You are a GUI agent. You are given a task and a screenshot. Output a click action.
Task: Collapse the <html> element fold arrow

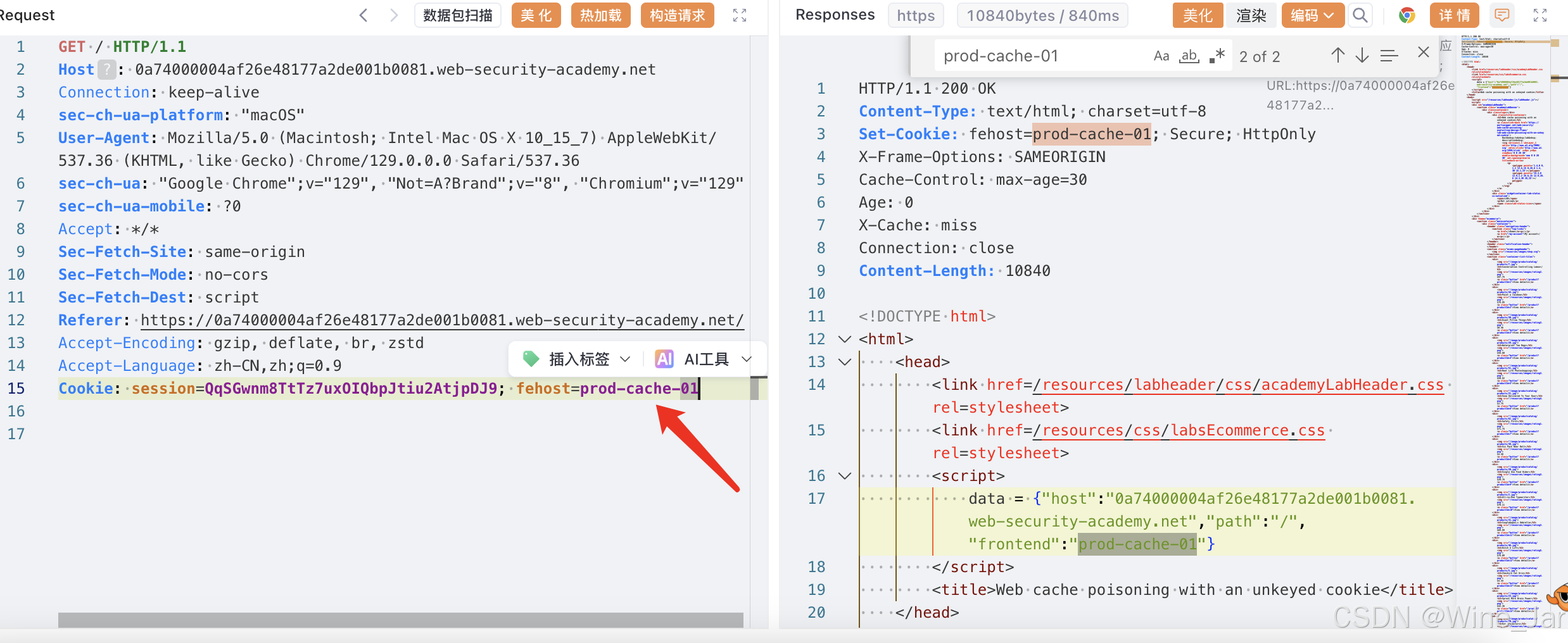tap(844, 339)
